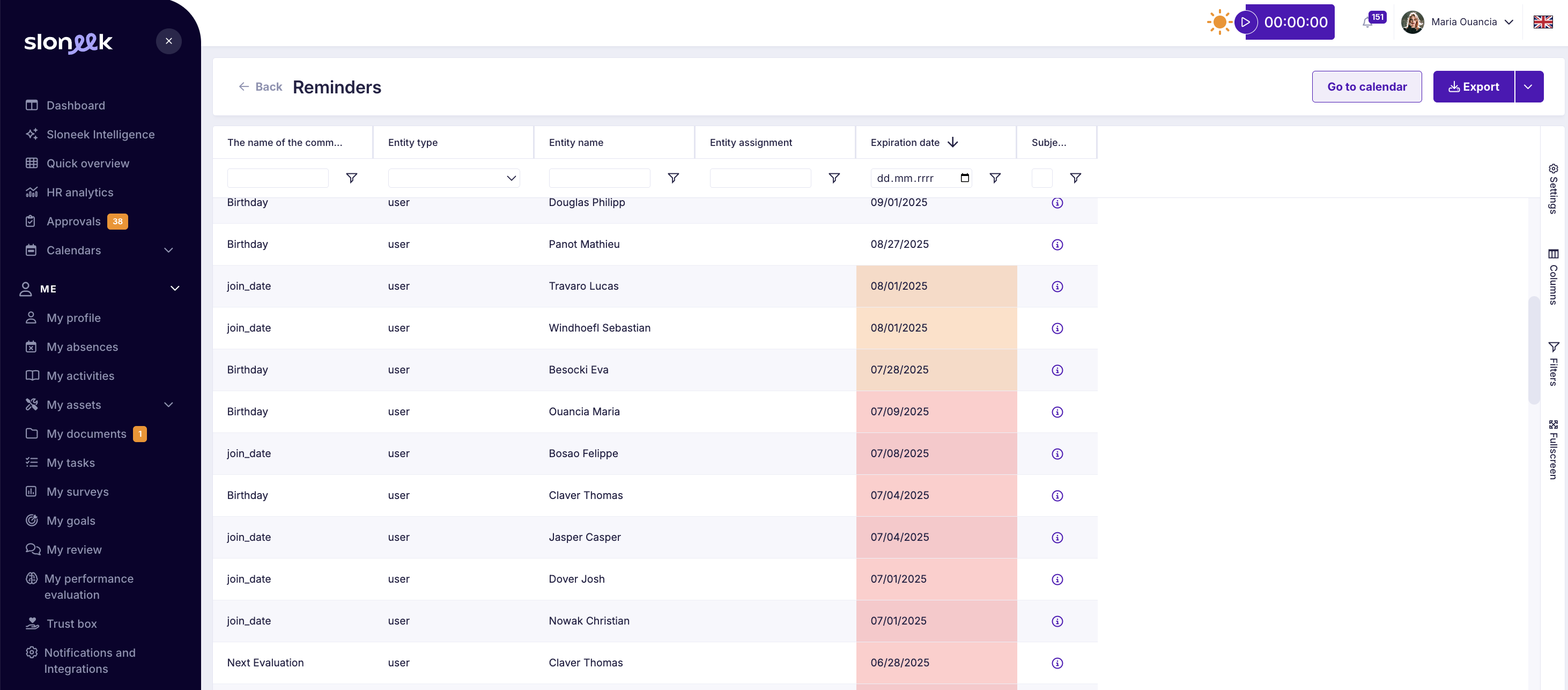
Task: Switch the table to Fullscreen
Action: pyautogui.click(x=1554, y=450)
